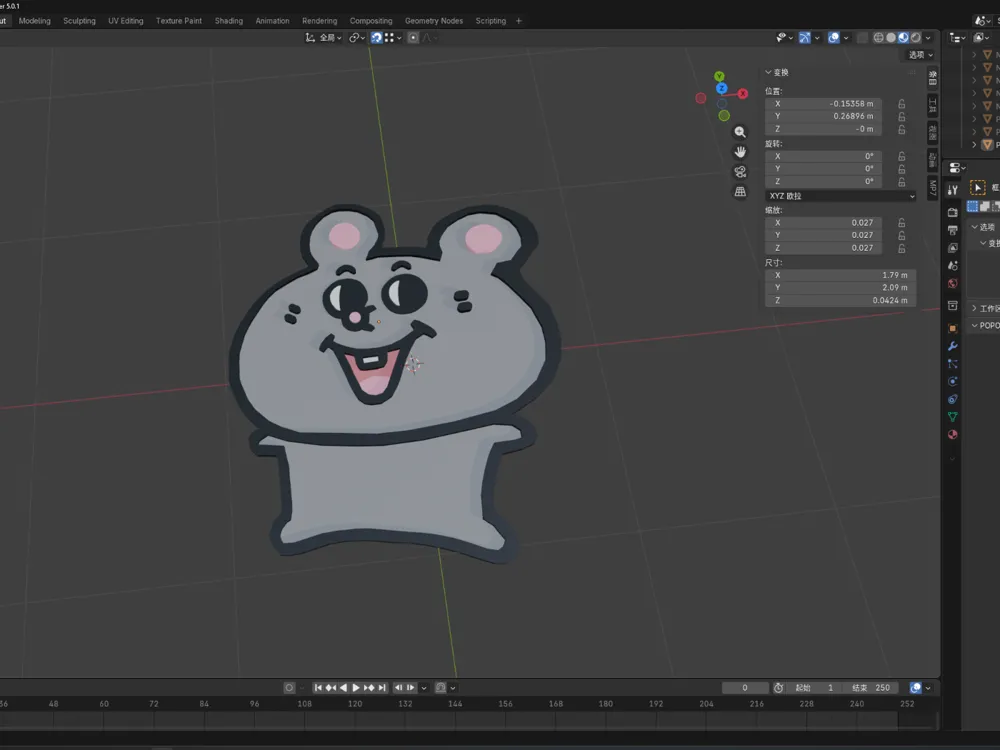Play the animation in reverse
This screenshot has width=1000, height=750.
click(x=343, y=688)
